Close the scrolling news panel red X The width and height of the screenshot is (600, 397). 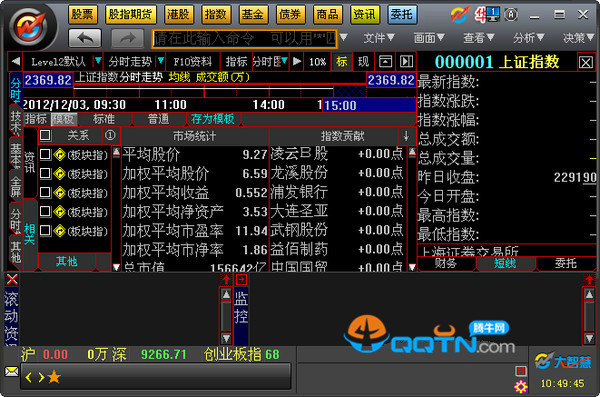point(12,279)
